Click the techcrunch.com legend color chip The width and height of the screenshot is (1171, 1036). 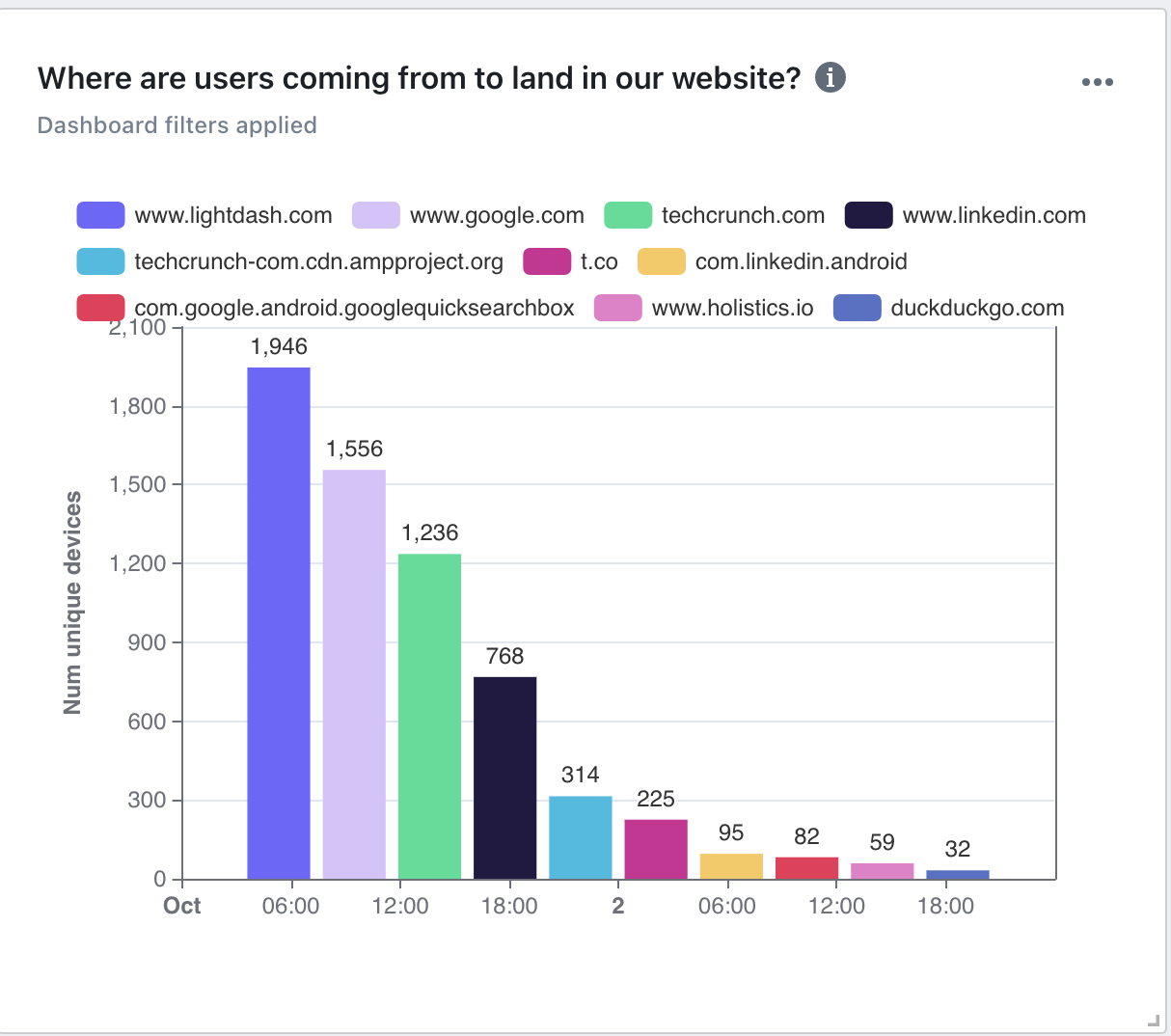click(628, 214)
